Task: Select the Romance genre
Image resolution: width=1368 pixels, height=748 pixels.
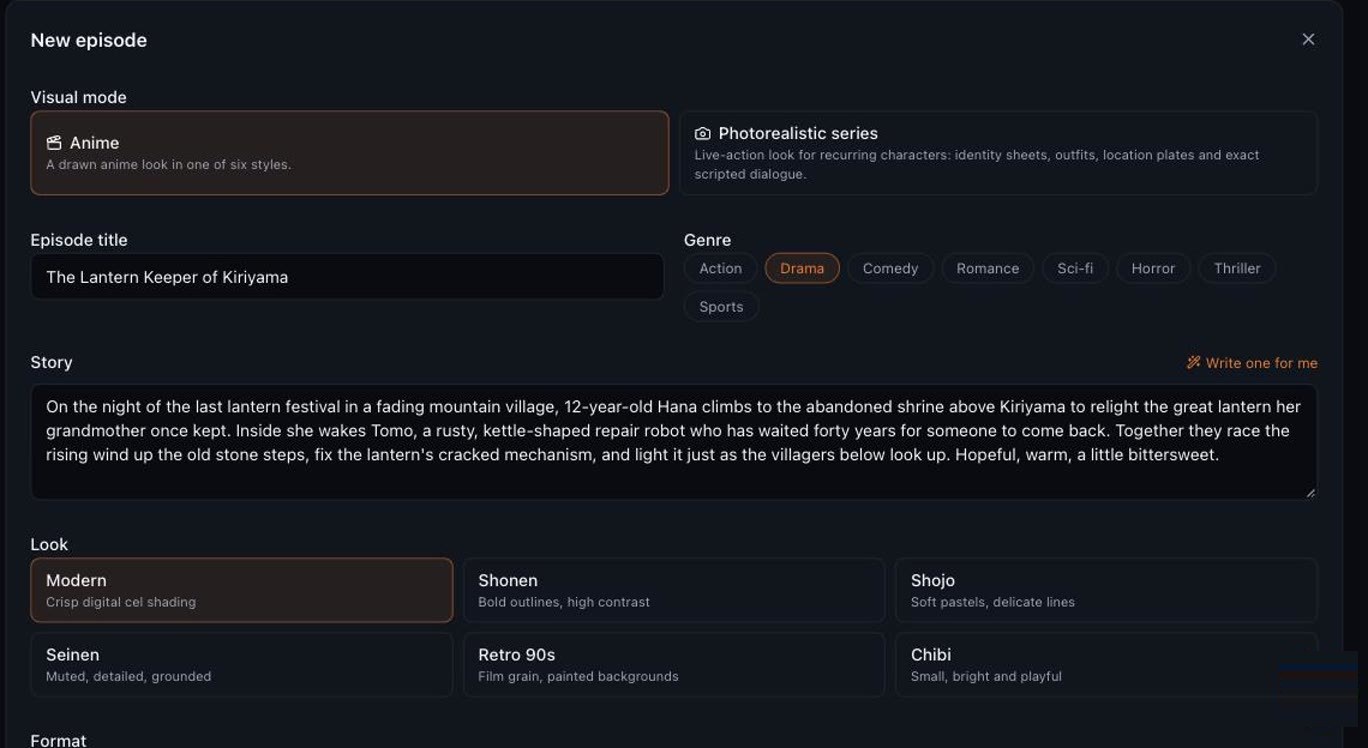Action: [x=987, y=268]
